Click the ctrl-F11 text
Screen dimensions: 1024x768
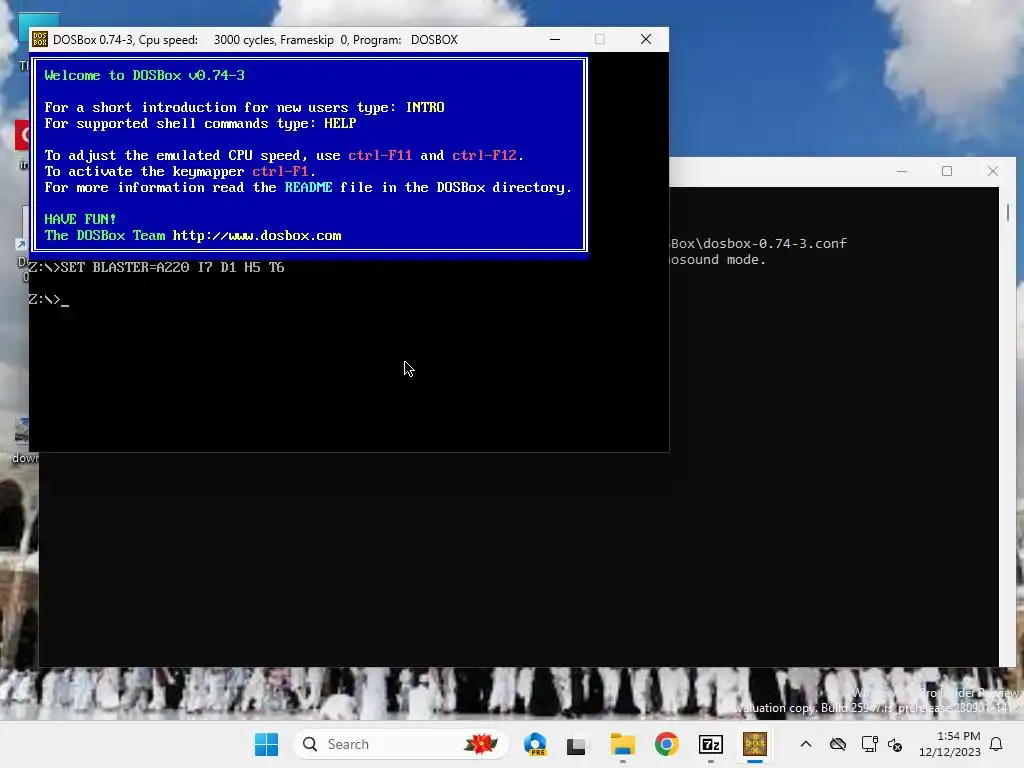[x=380, y=155]
